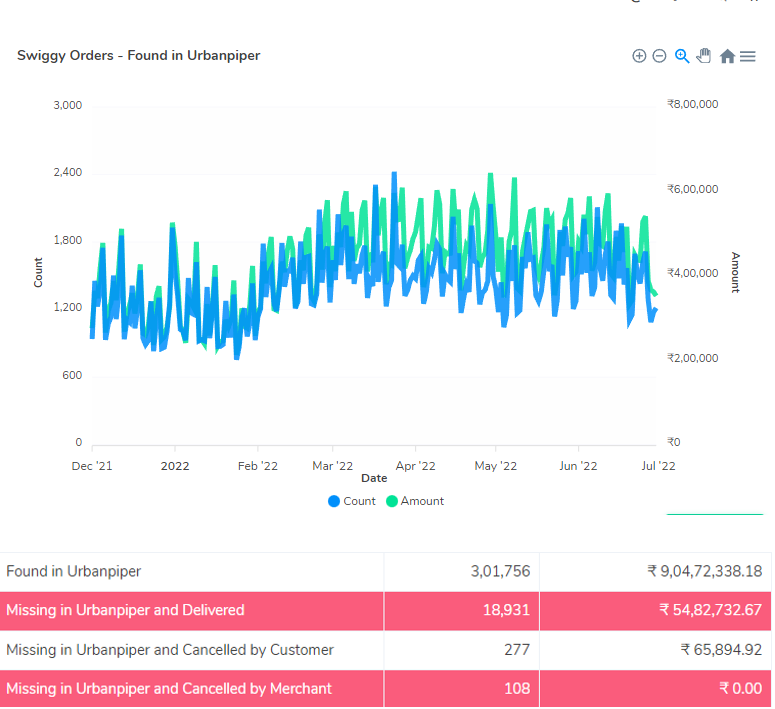
Task: Click the ₹4,00,000 amount axis value
Action: click(692, 273)
